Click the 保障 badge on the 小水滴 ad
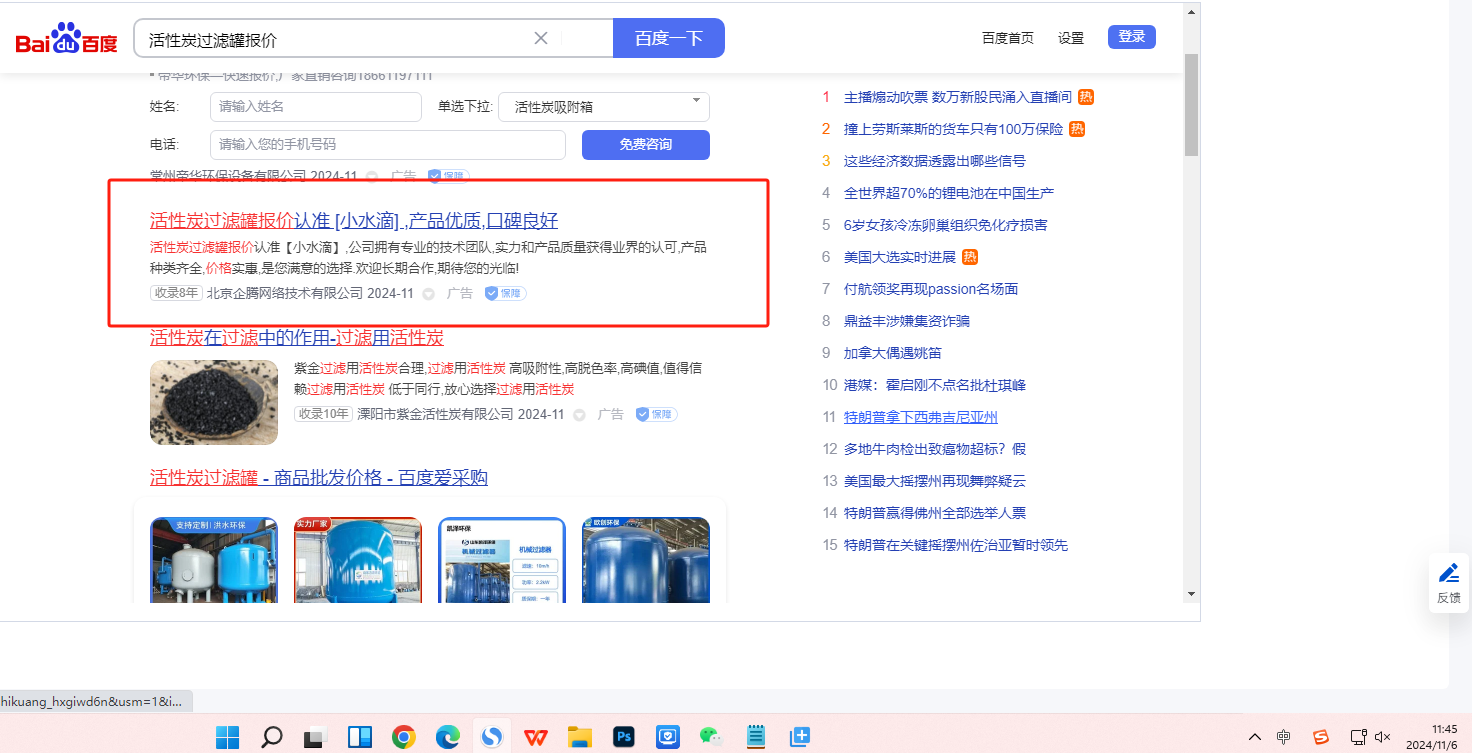Viewport: 1472px width, 753px height. (x=505, y=294)
